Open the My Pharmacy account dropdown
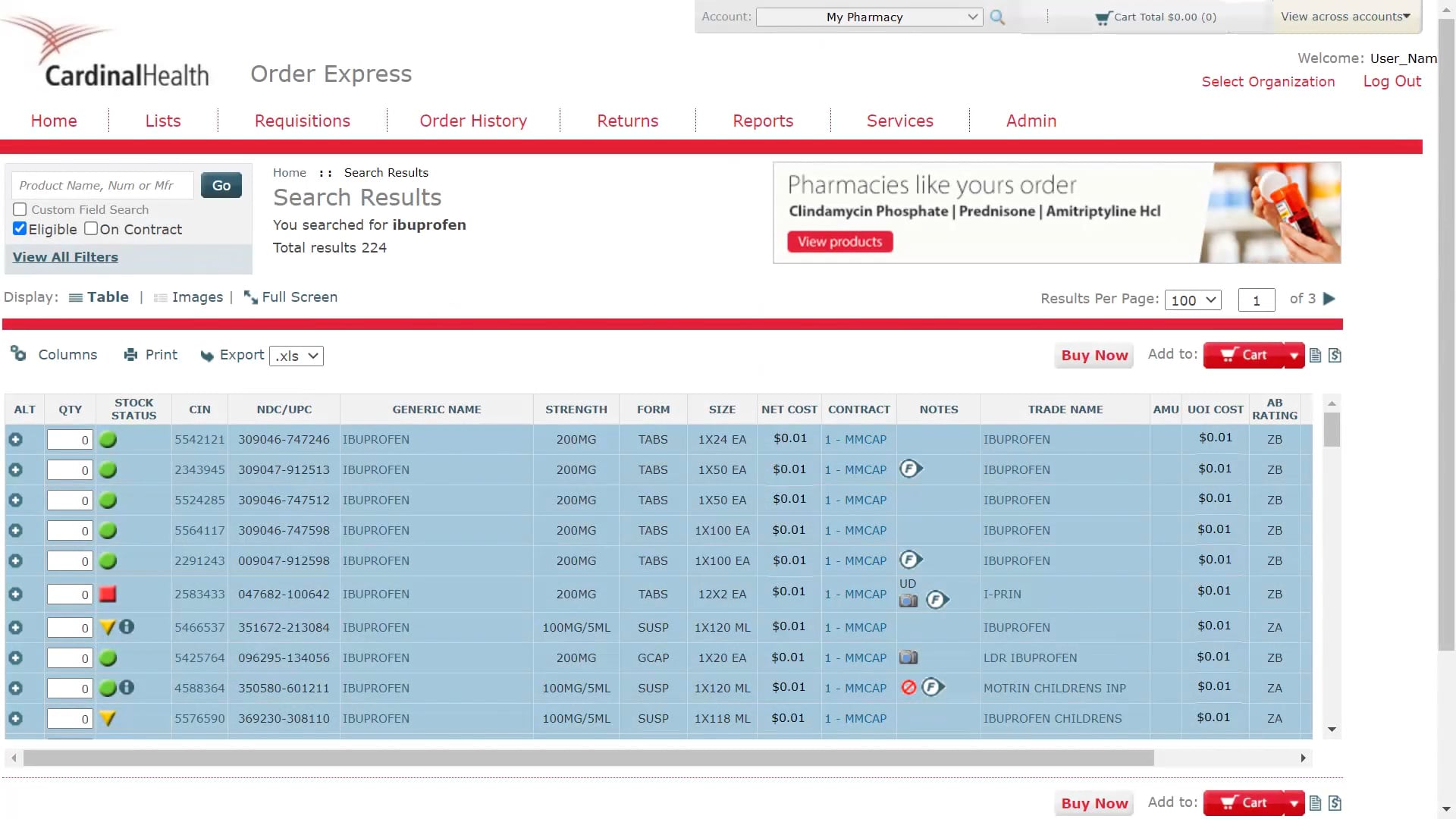Screen dimensions: 1456x819 [869, 17]
